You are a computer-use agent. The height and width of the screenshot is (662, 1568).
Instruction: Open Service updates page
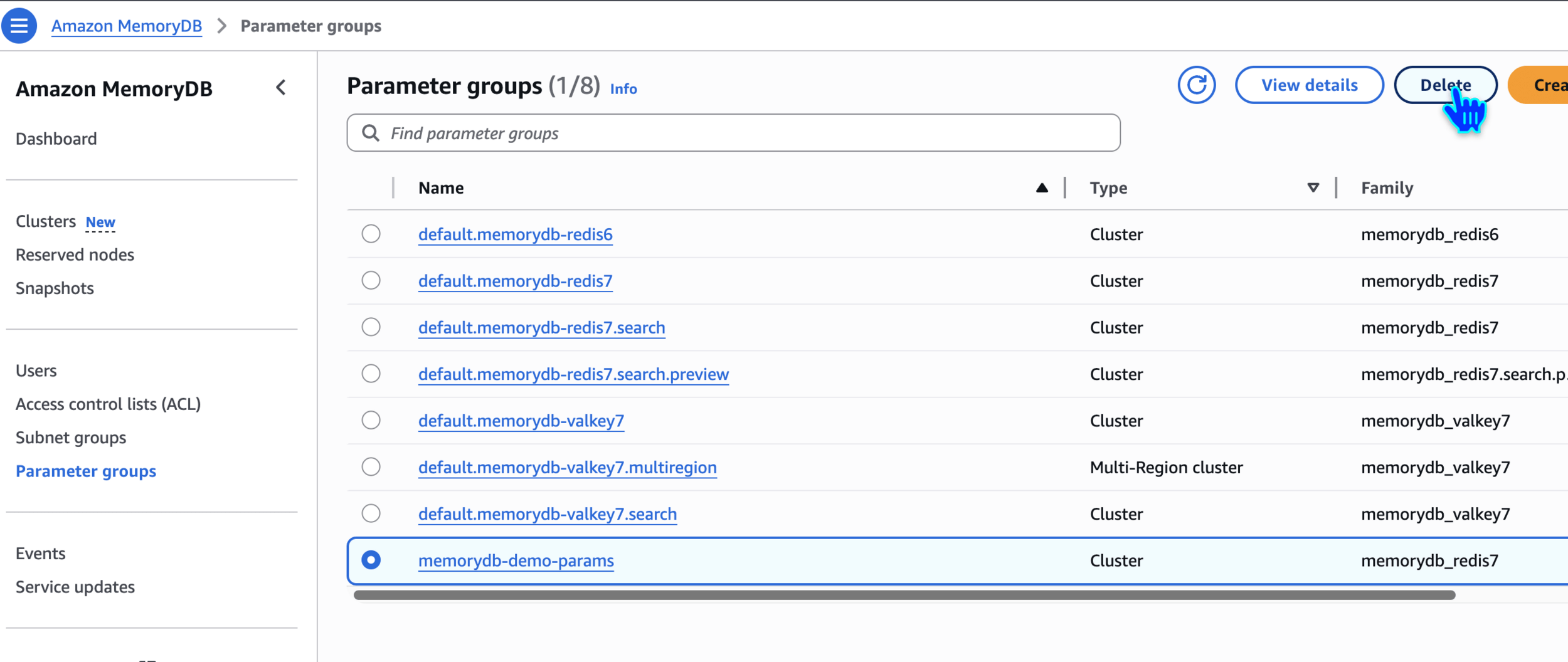pyautogui.click(x=75, y=587)
